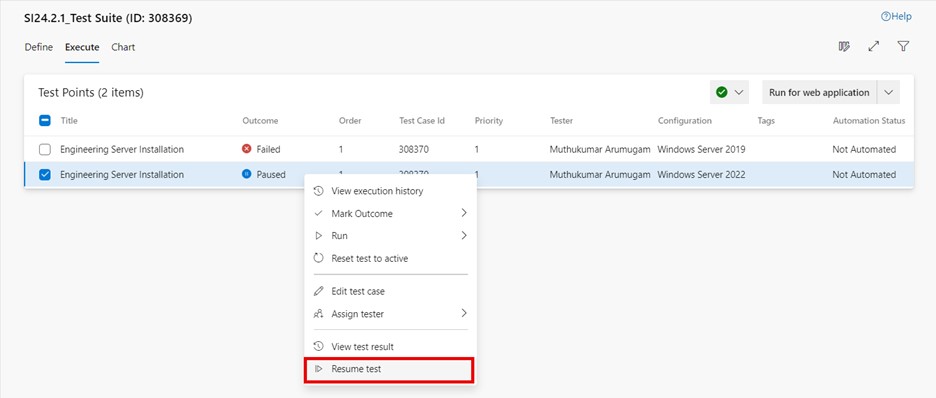
Task: Sort by the Automation Status column header
Action: 869,121
